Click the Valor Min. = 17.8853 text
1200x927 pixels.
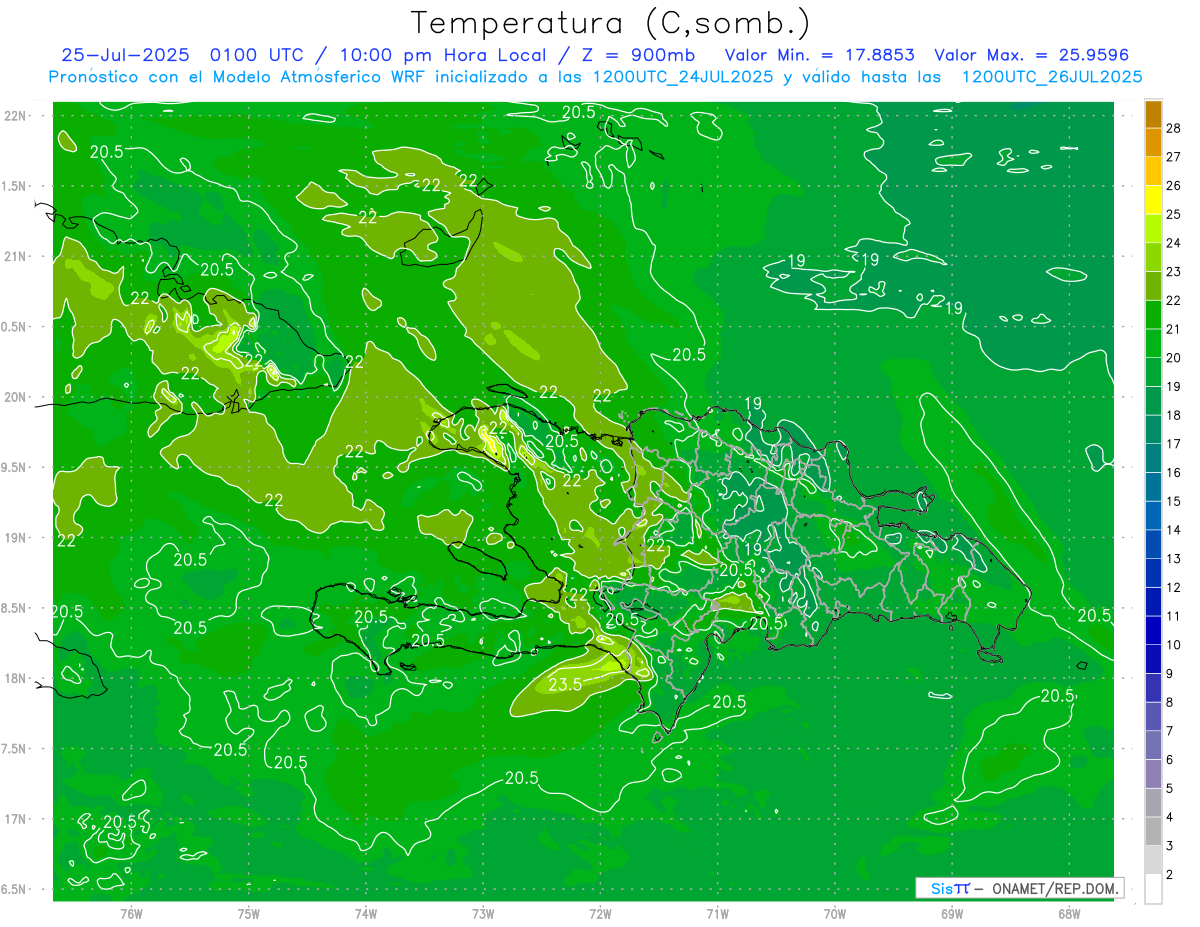tap(820, 55)
